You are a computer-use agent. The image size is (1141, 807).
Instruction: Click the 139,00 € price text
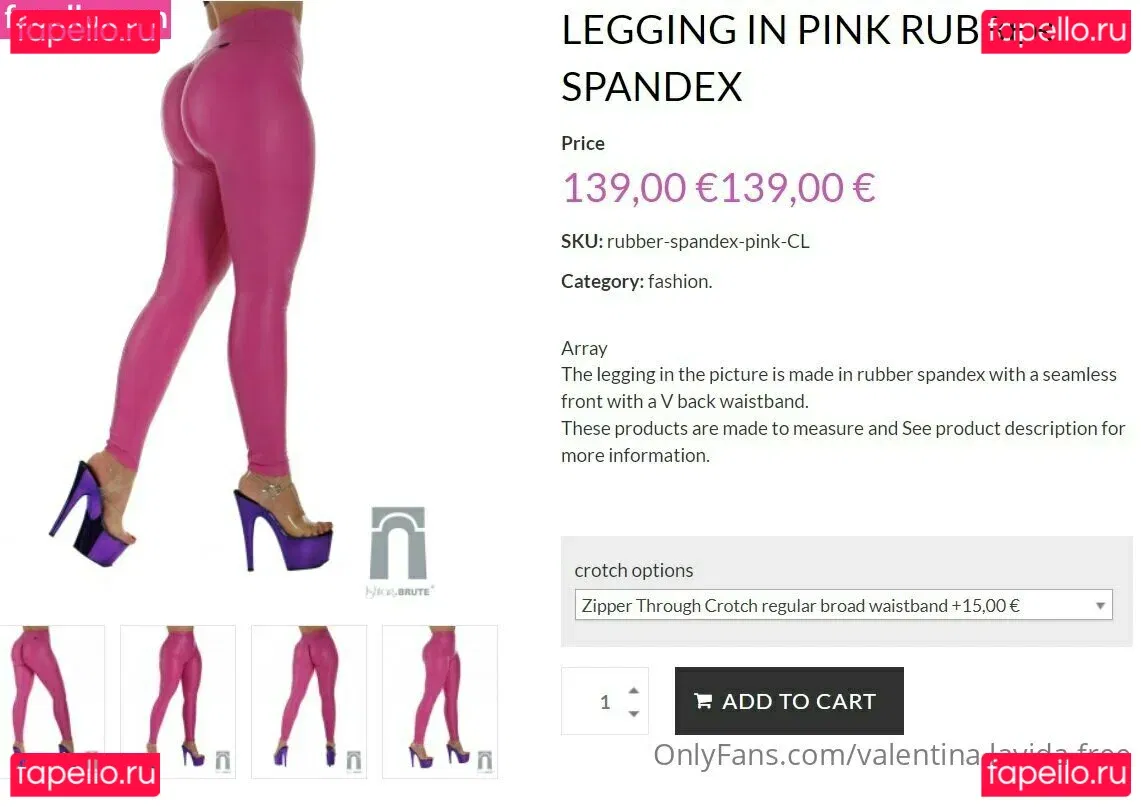(x=718, y=188)
